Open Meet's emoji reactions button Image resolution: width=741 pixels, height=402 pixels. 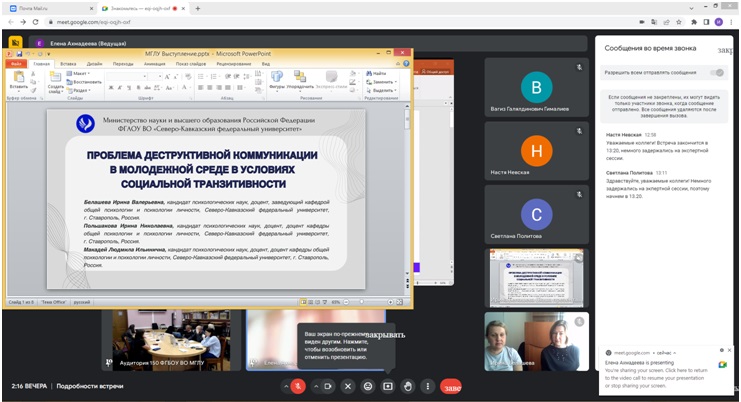click(368, 386)
